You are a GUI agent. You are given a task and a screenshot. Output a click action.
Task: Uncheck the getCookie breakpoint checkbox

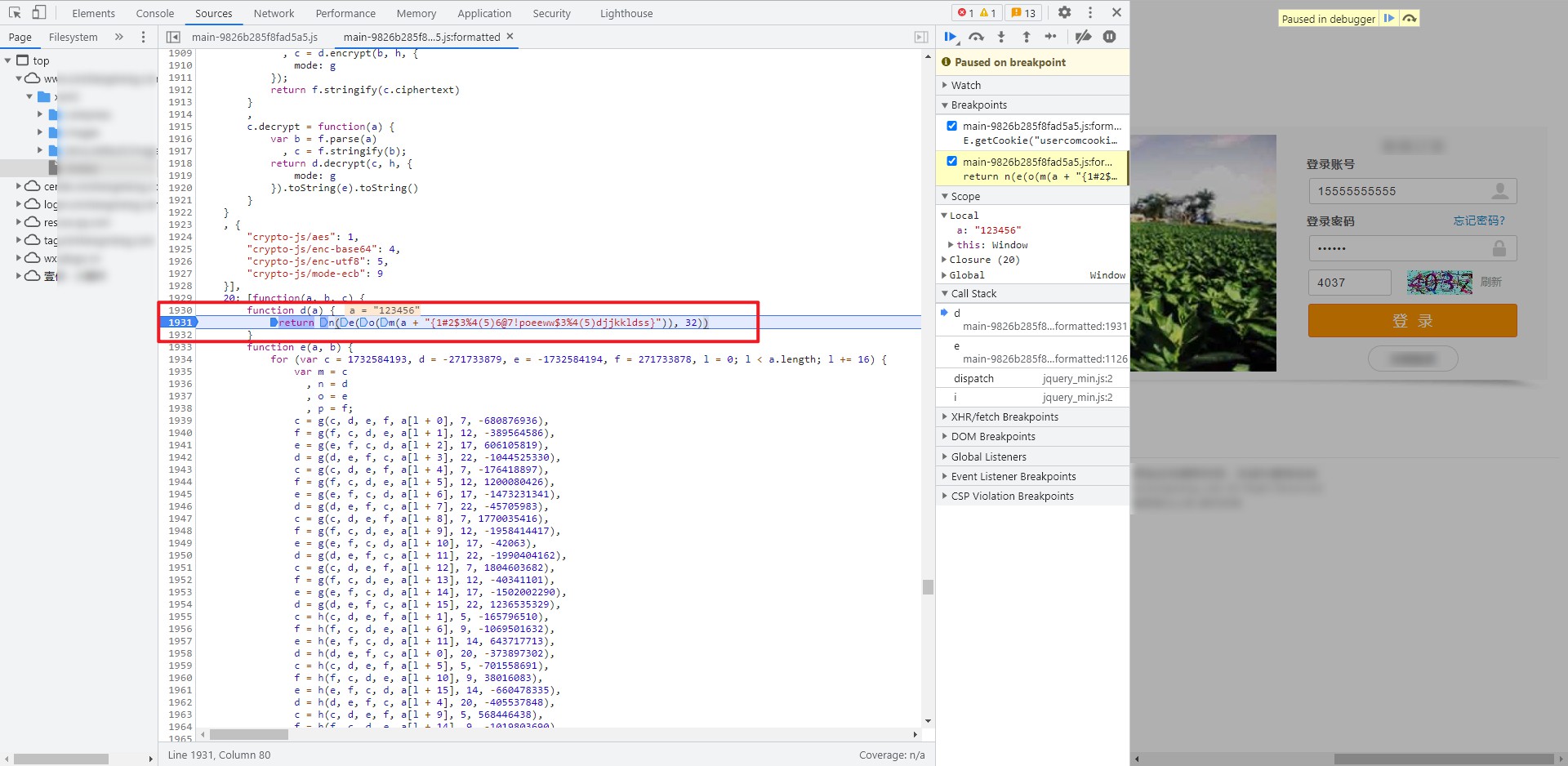951,126
